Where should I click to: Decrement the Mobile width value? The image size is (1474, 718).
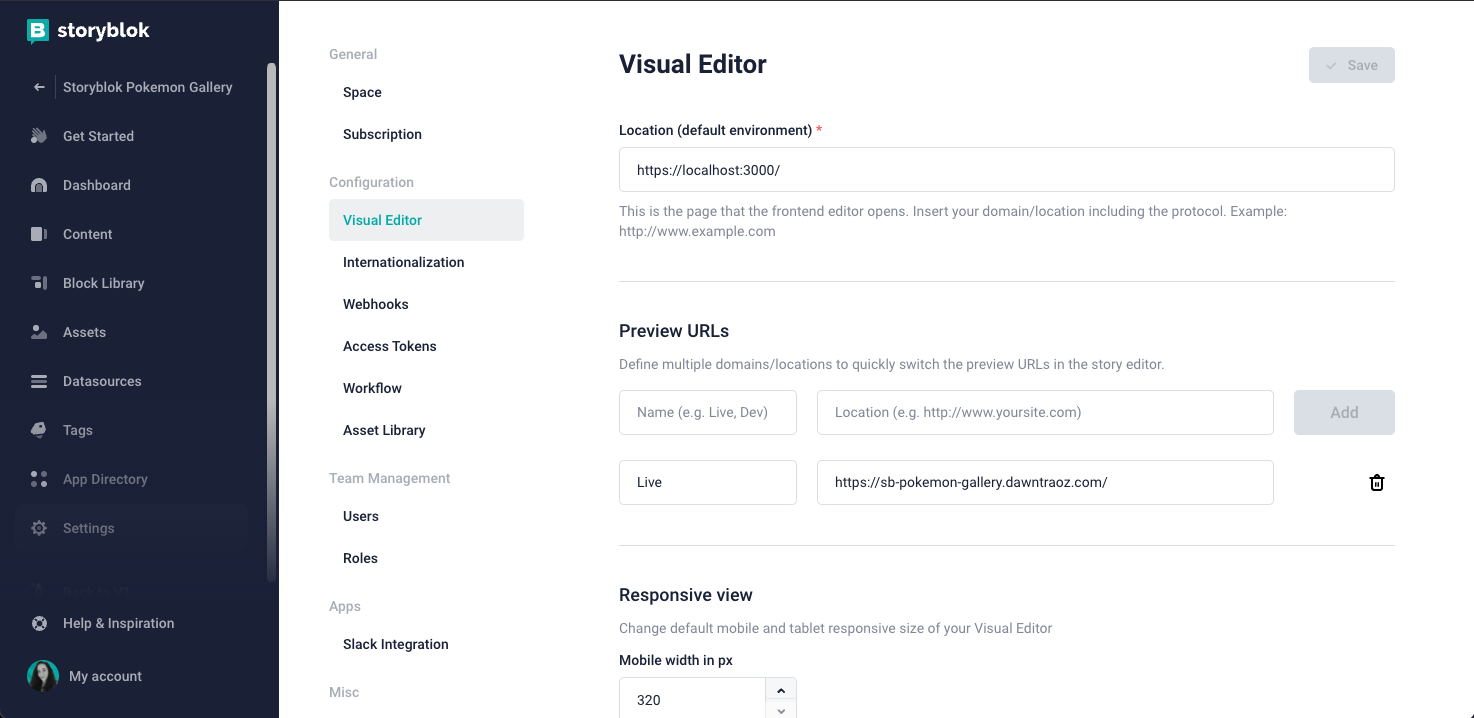[781, 711]
